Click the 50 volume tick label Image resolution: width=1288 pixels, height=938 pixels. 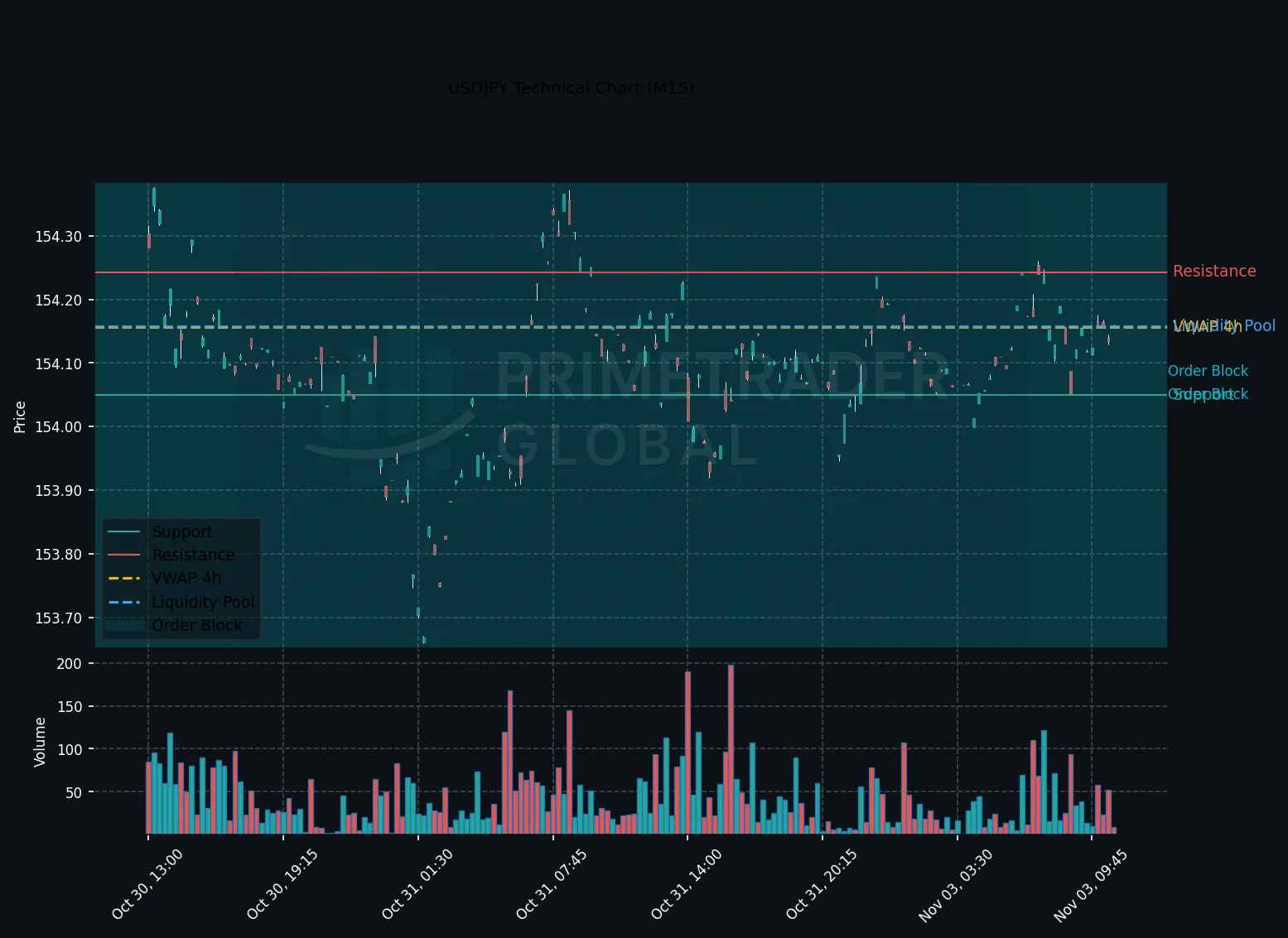coord(74,793)
